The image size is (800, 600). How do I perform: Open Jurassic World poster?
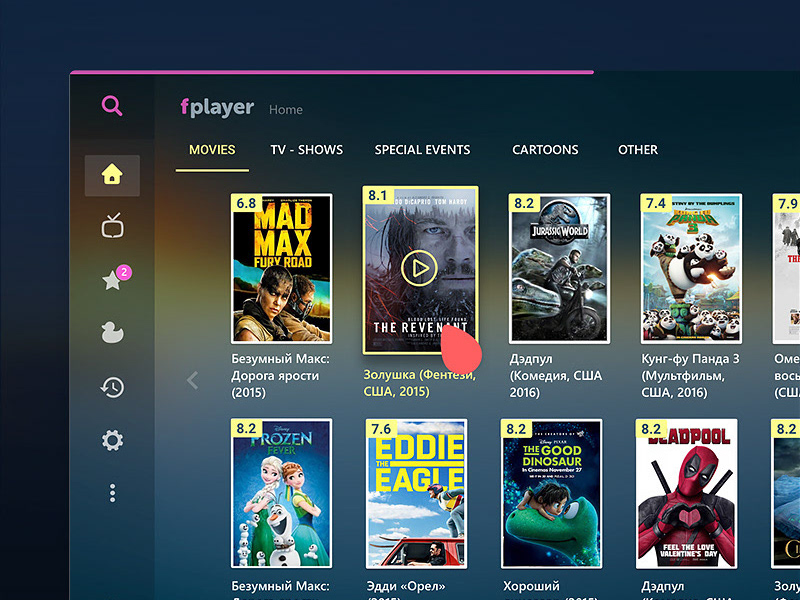[559, 268]
